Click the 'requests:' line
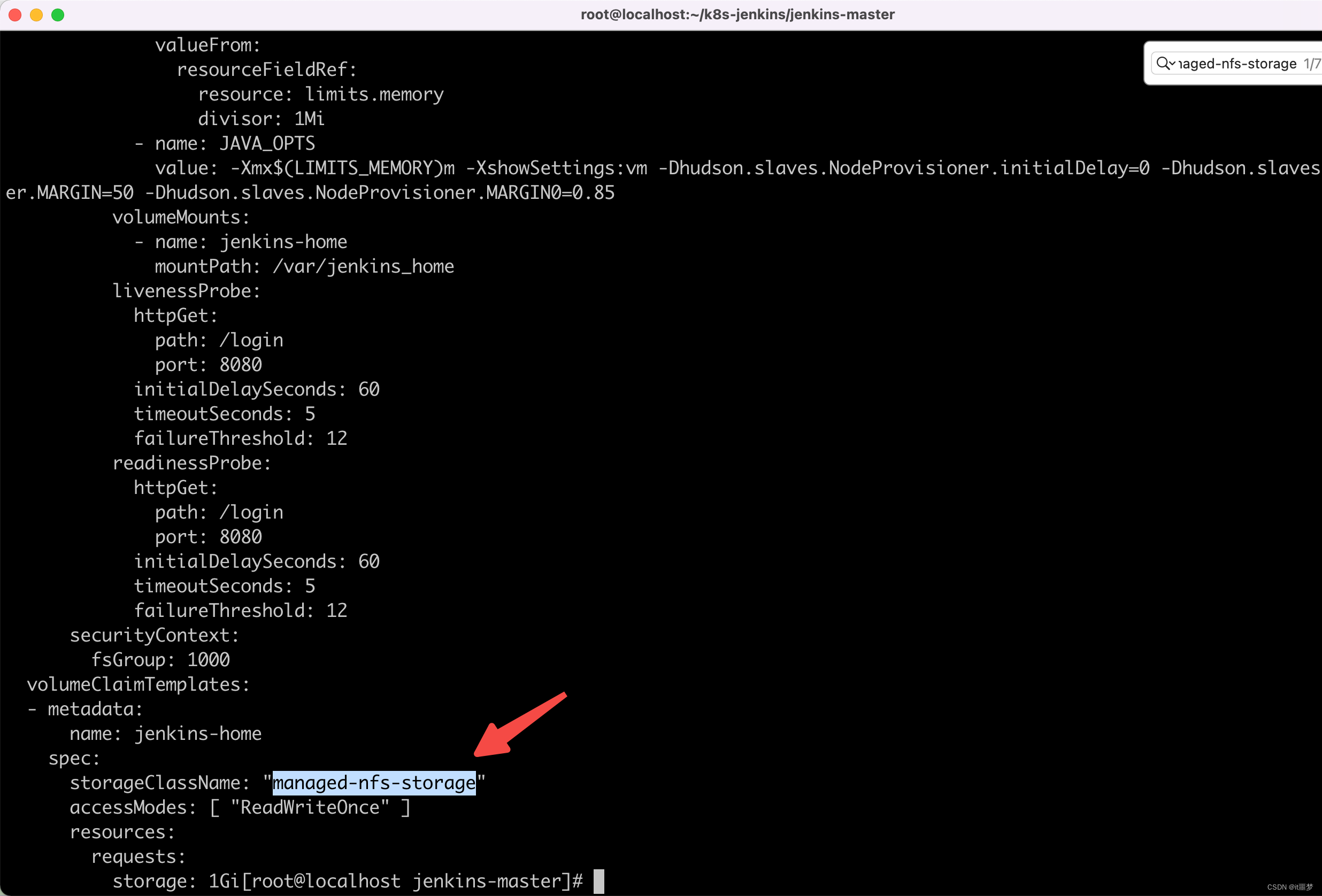This screenshot has width=1322, height=896. coord(138,857)
